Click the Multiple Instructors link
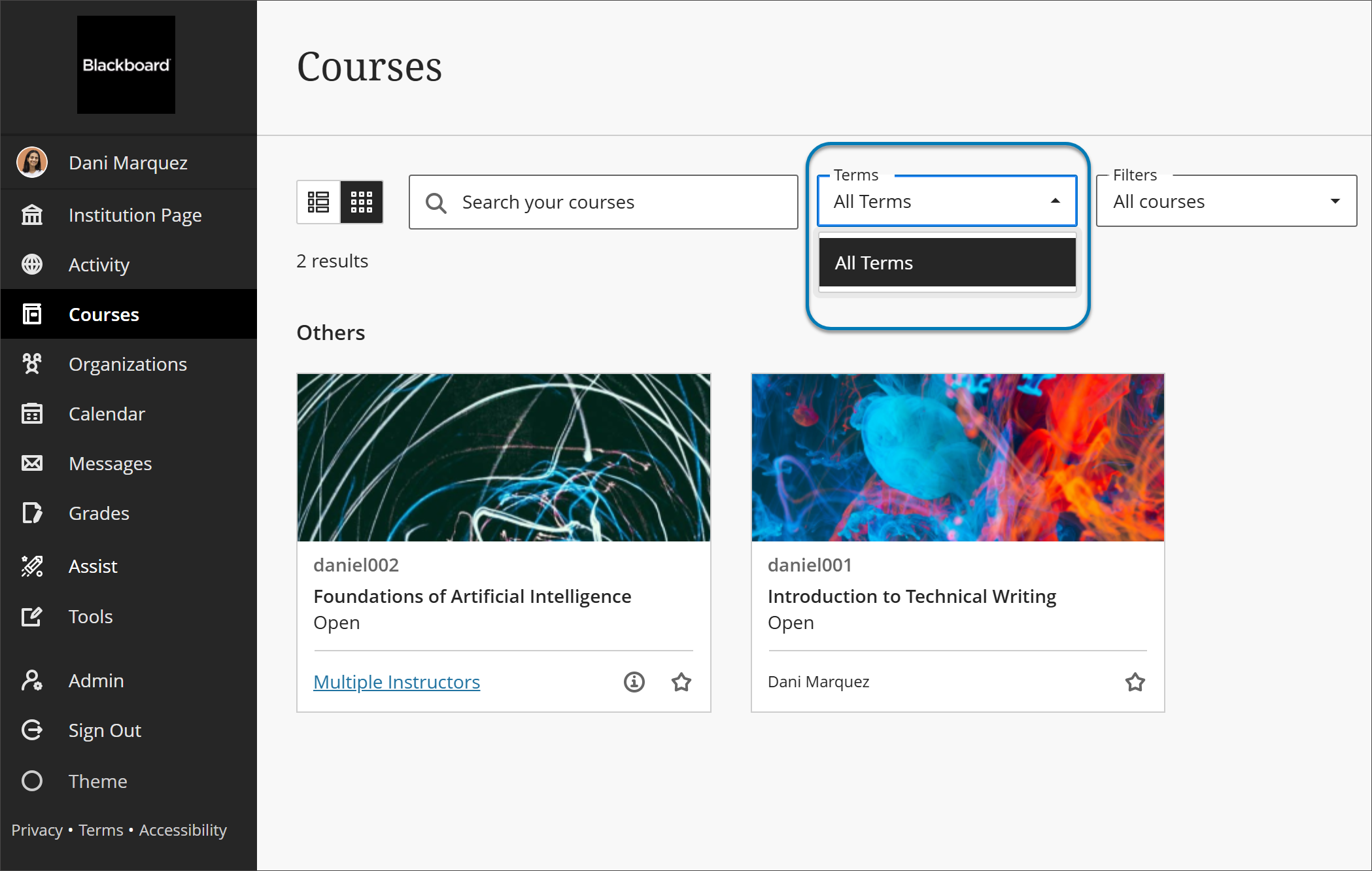The height and width of the screenshot is (871, 1372). click(396, 682)
